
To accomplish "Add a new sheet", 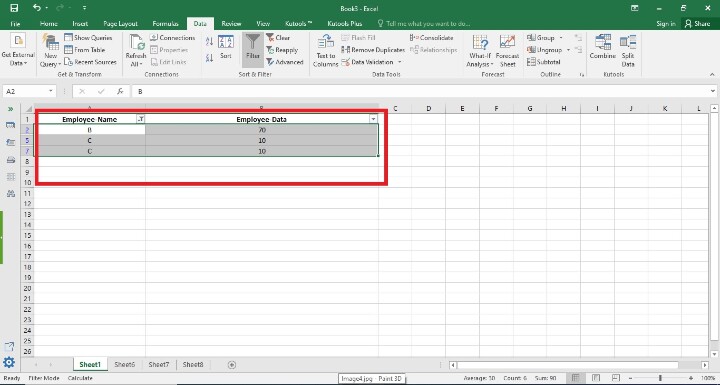I will 232,365.
